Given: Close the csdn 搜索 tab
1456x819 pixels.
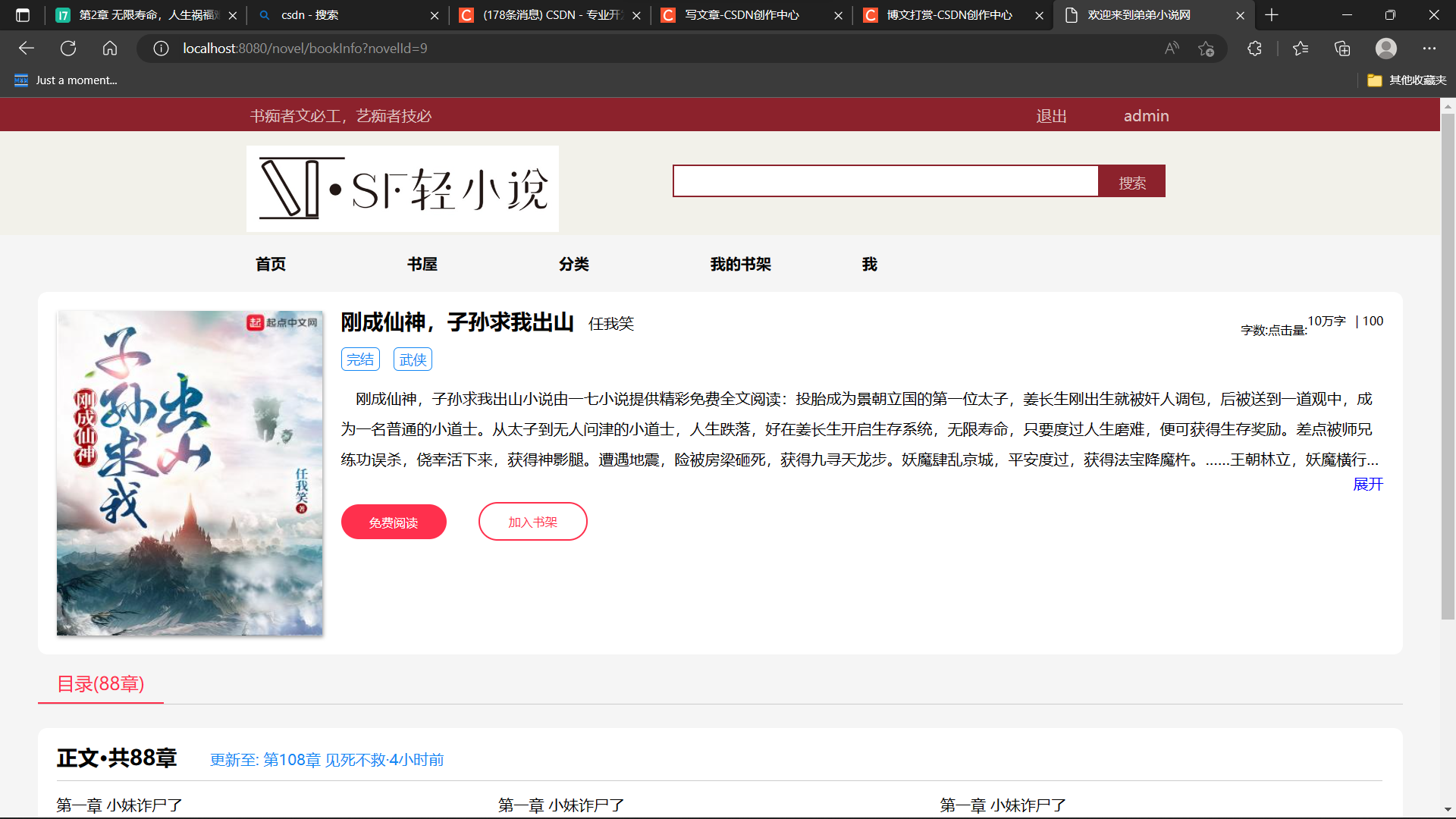Looking at the screenshot, I should click(x=435, y=15).
